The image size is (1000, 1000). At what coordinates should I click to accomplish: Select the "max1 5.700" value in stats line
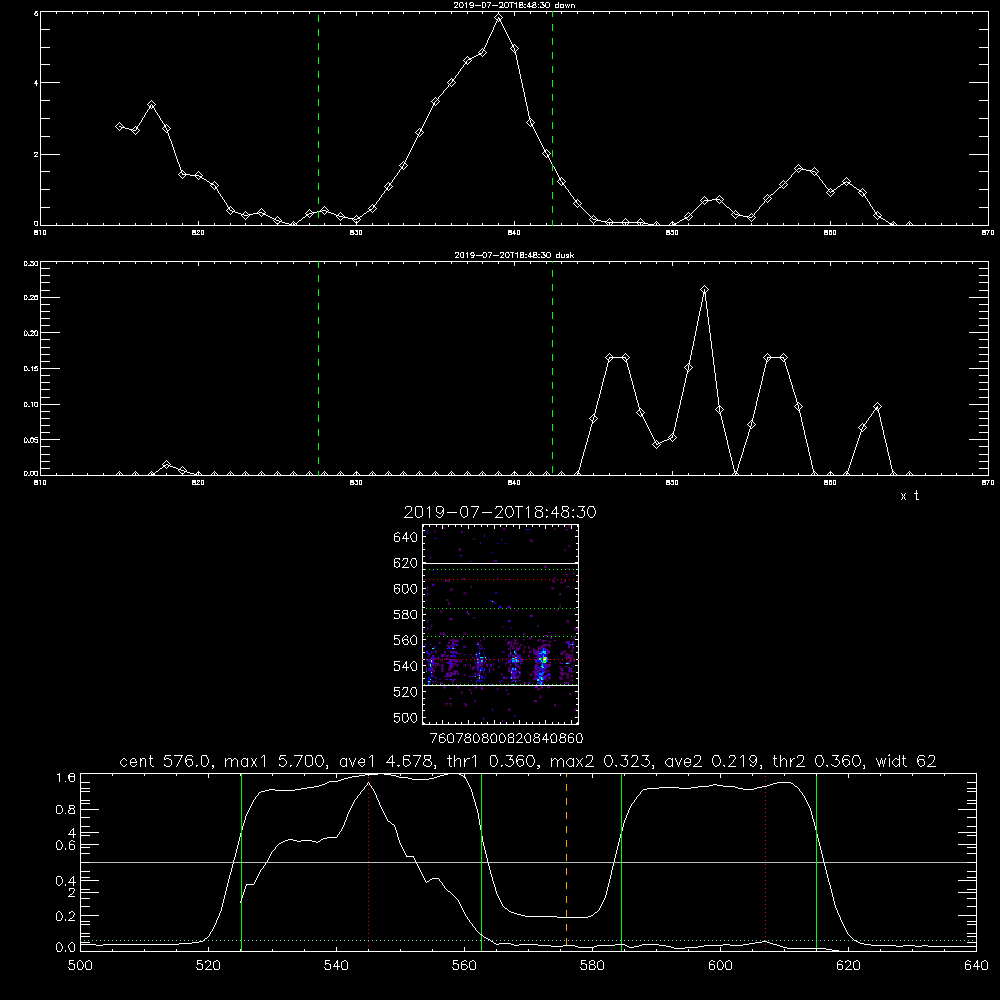pyautogui.click(x=275, y=761)
